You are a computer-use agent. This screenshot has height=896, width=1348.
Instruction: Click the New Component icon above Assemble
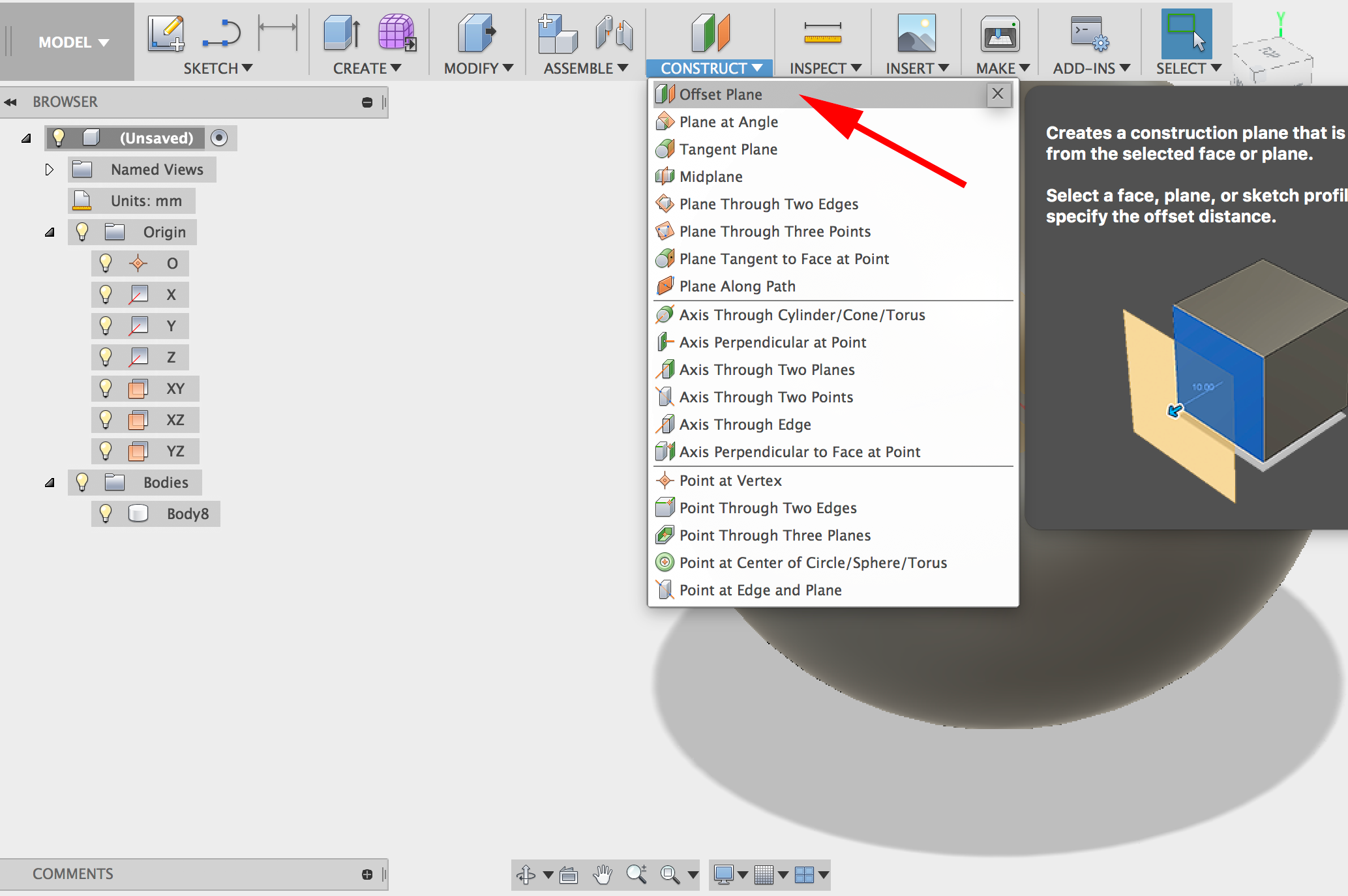pyautogui.click(x=558, y=33)
